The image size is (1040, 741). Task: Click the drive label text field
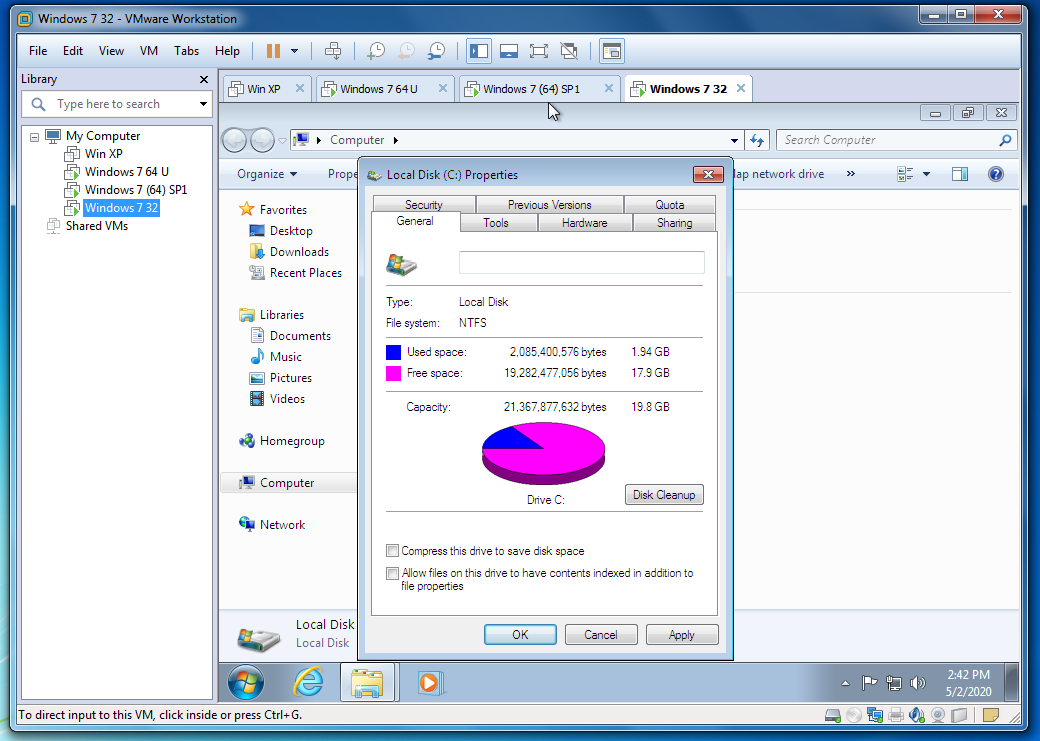(x=582, y=263)
